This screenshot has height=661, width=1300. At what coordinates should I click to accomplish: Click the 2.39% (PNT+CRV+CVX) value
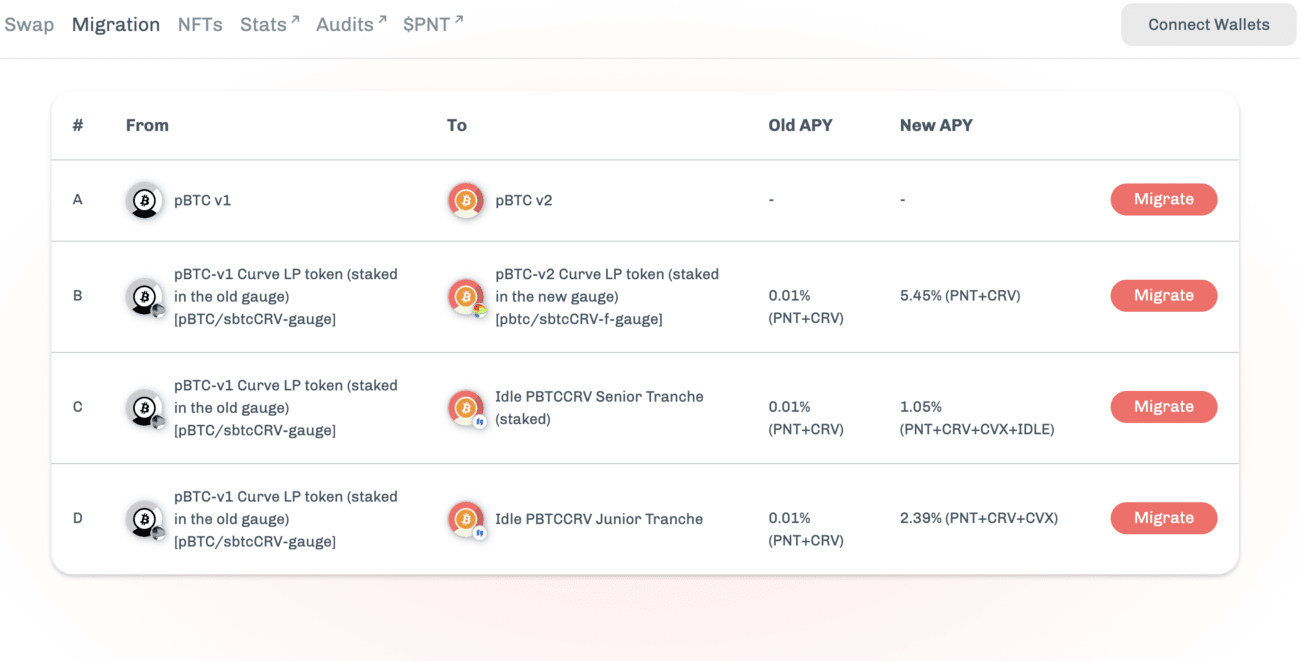point(979,518)
